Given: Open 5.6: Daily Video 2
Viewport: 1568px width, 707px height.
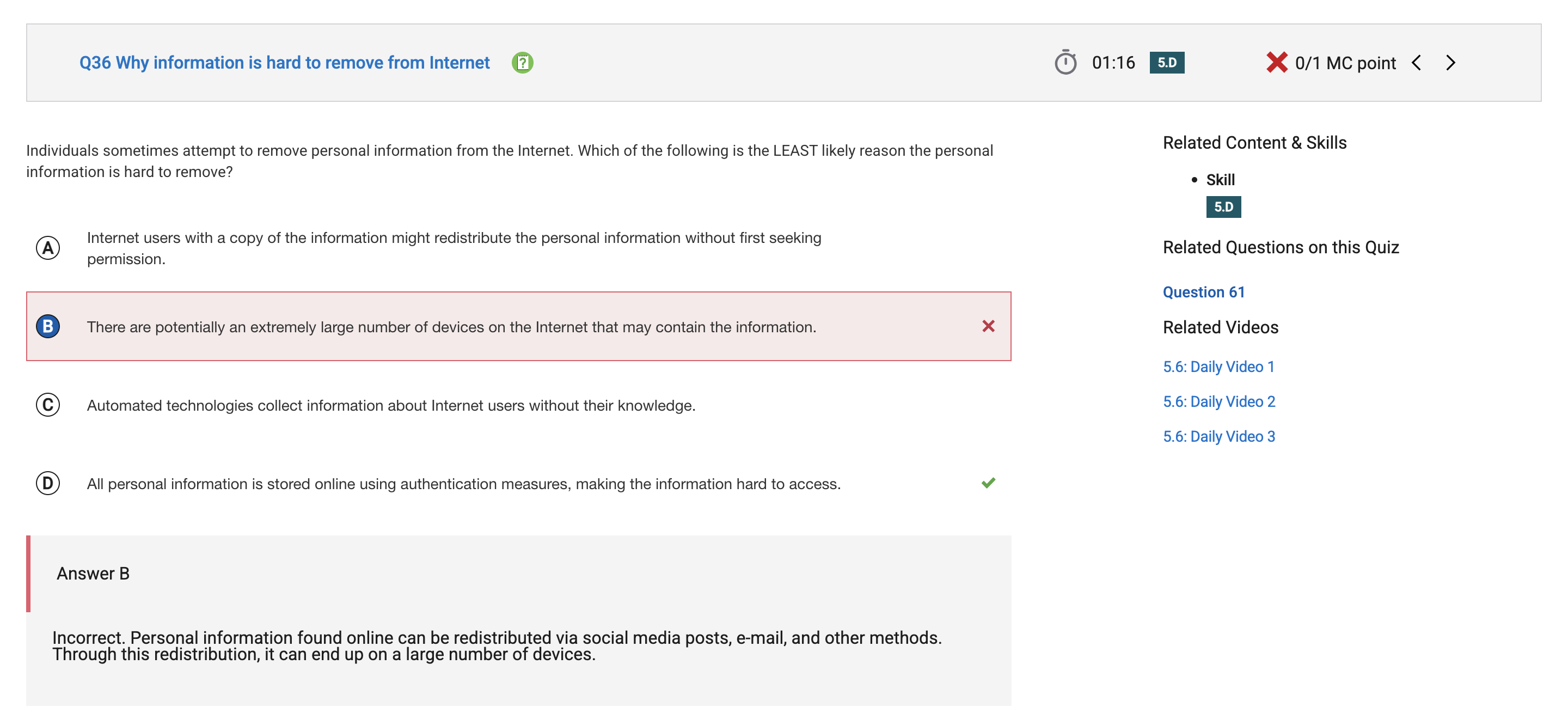Looking at the screenshot, I should point(1218,402).
